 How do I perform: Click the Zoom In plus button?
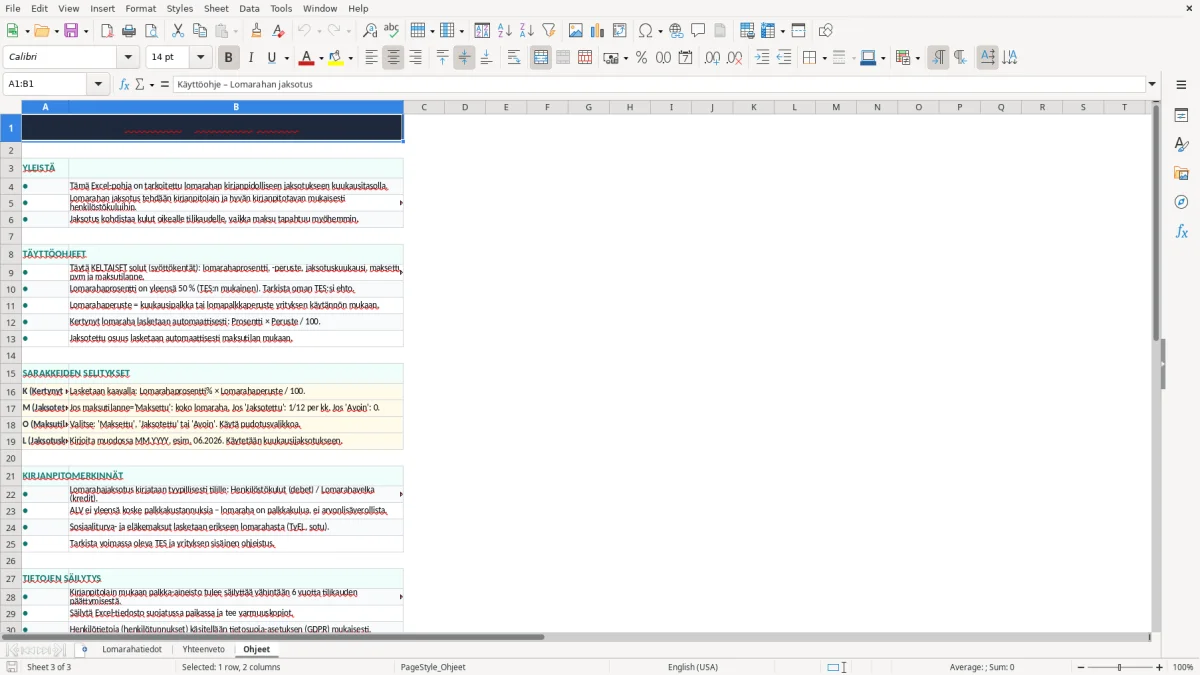click(x=1160, y=667)
